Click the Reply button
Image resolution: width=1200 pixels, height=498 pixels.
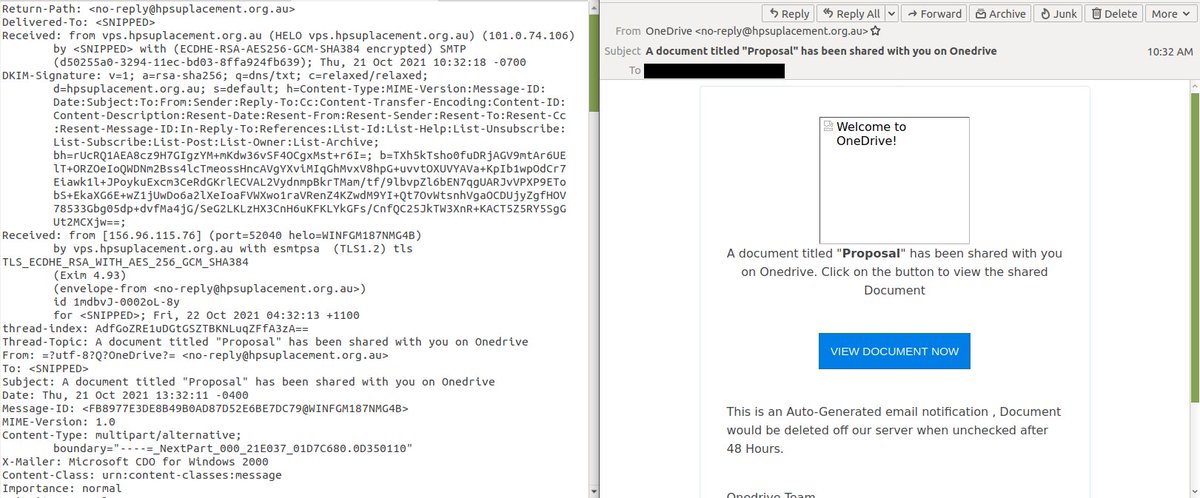pyautogui.click(x=789, y=14)
